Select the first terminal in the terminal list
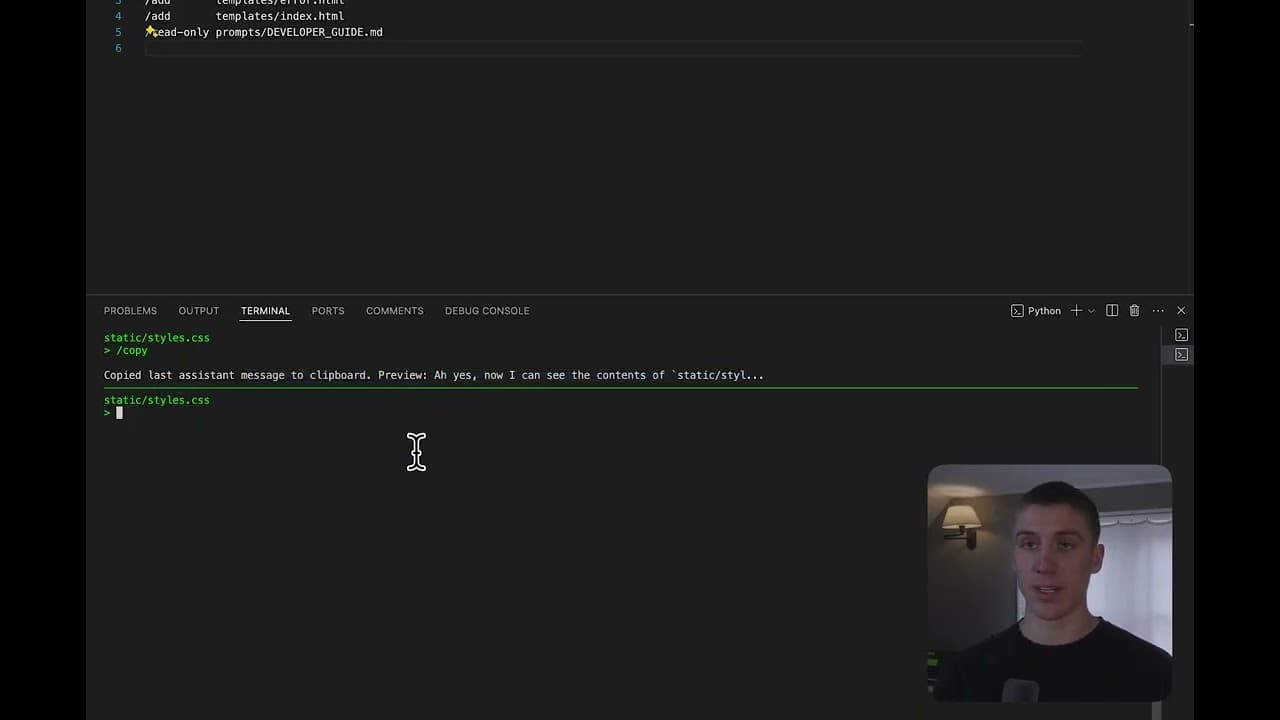The image size is (1280, 720). [1181, 335]
